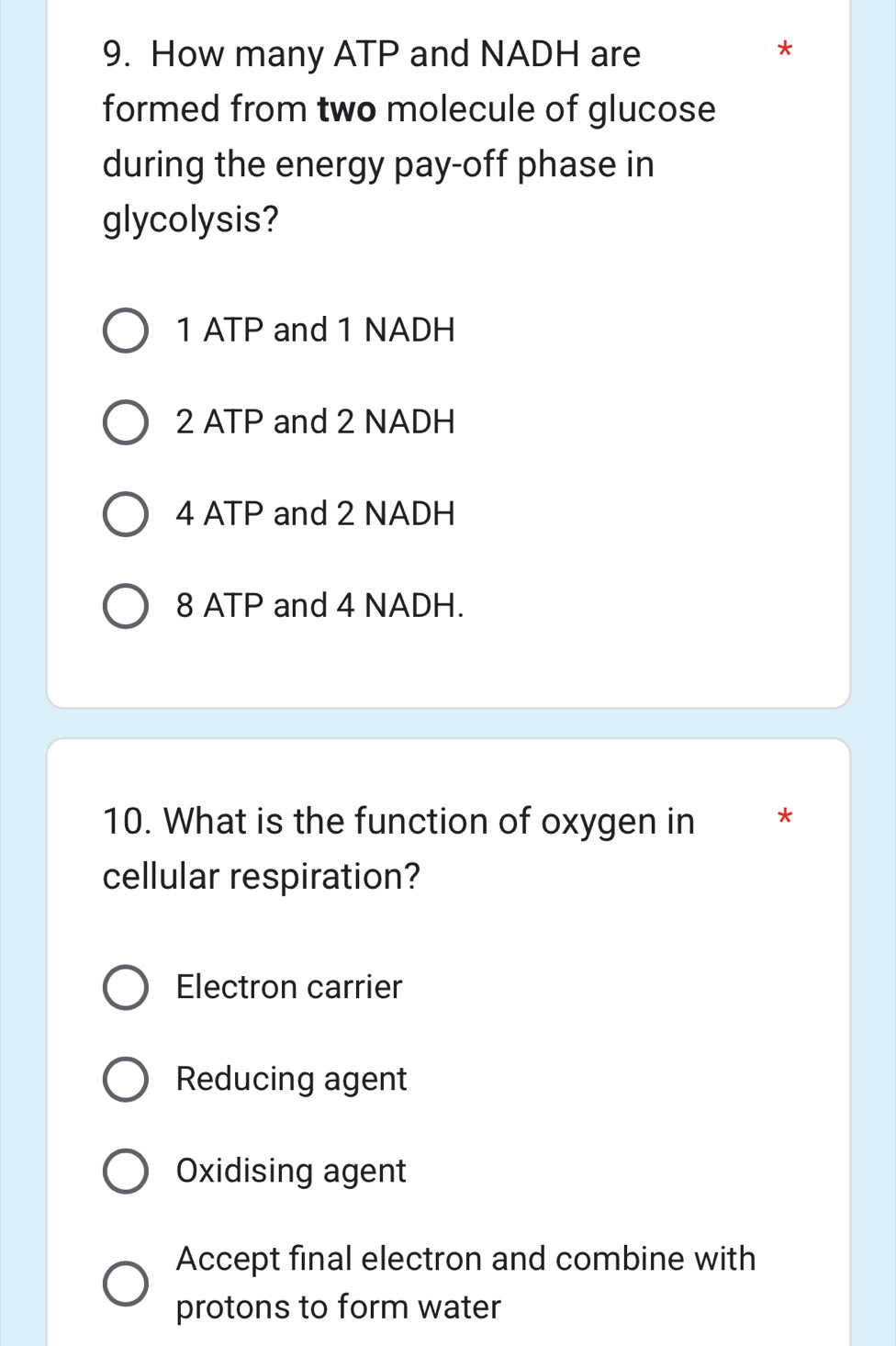896x1346 pixels.
Task: Select the "8 ATP and 4 NADH" option
Action: pos(127,606)
